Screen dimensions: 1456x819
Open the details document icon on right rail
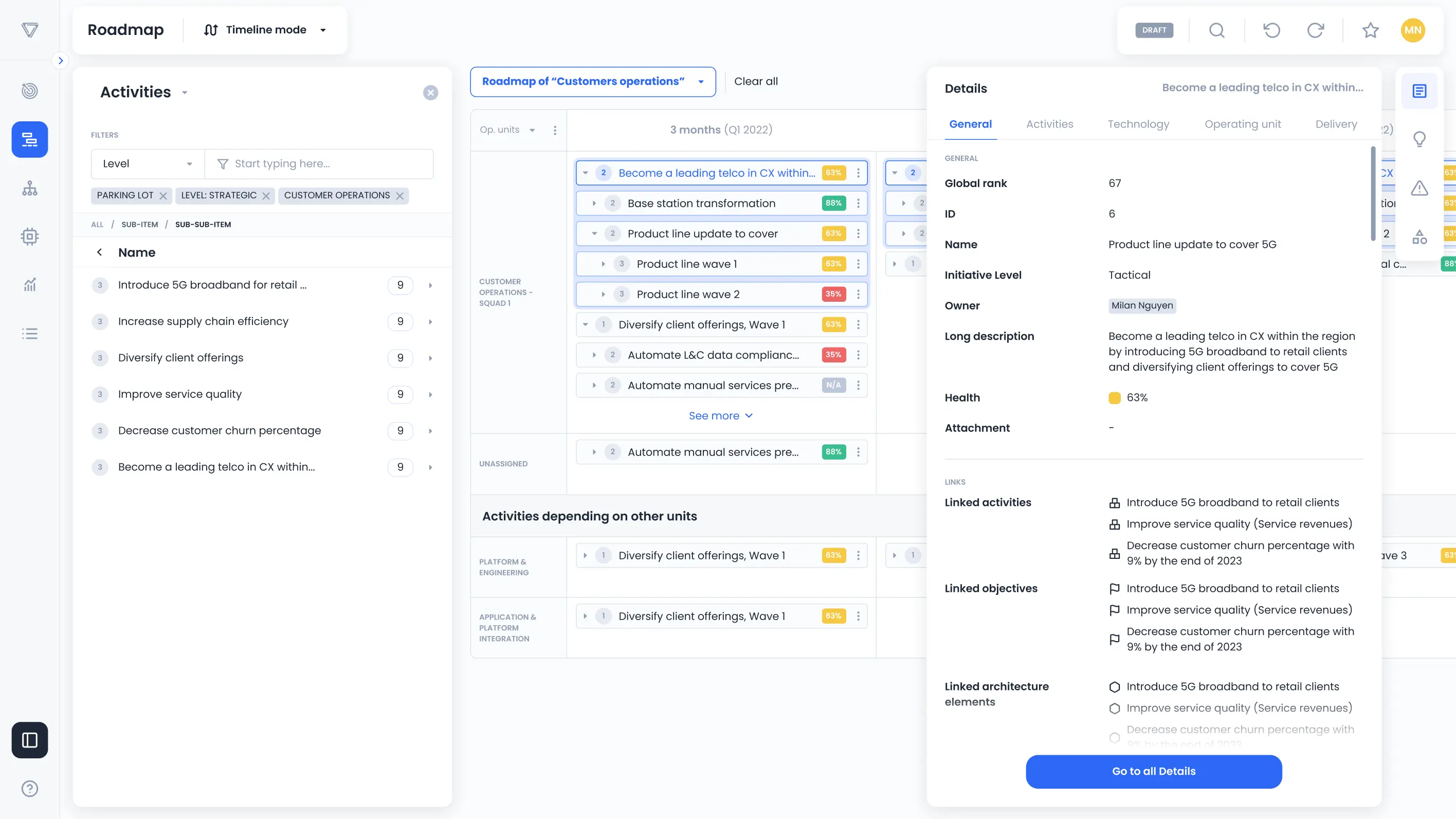click(1419, 91)
